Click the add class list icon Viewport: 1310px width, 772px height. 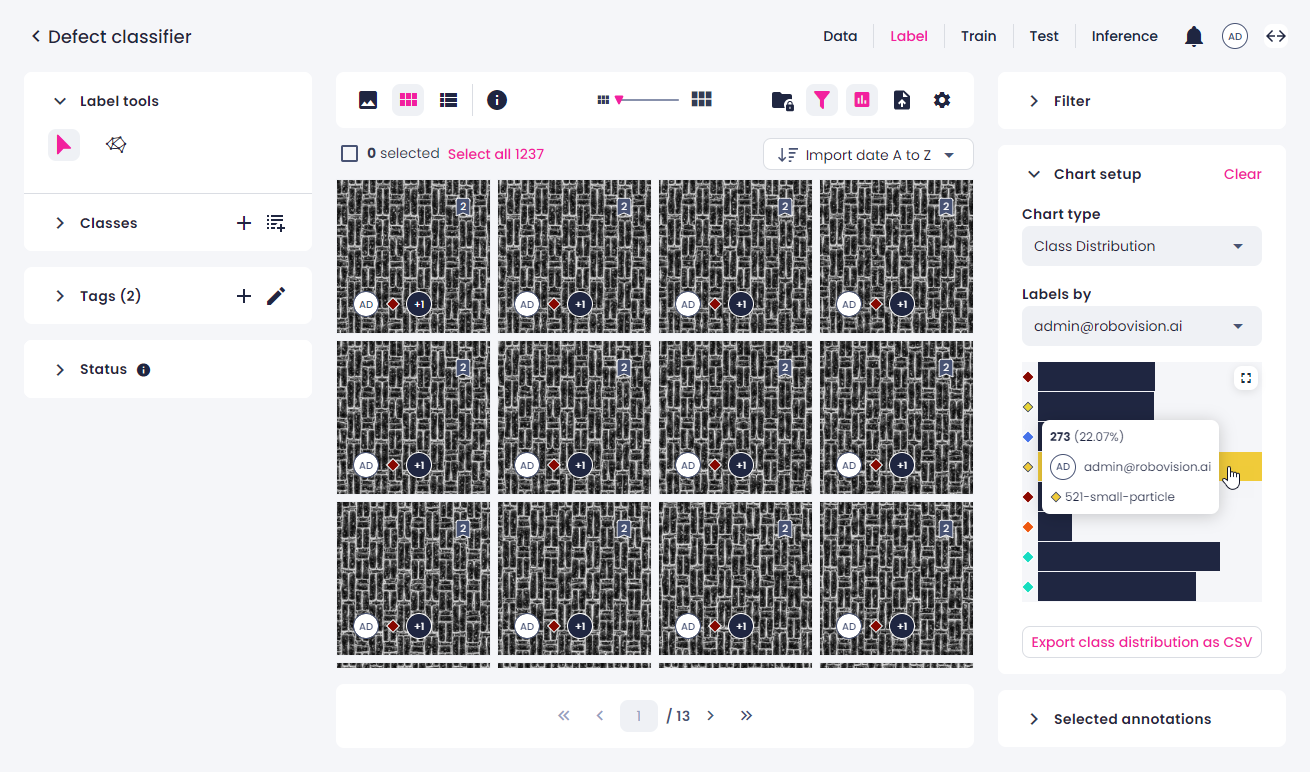[276, 223]
